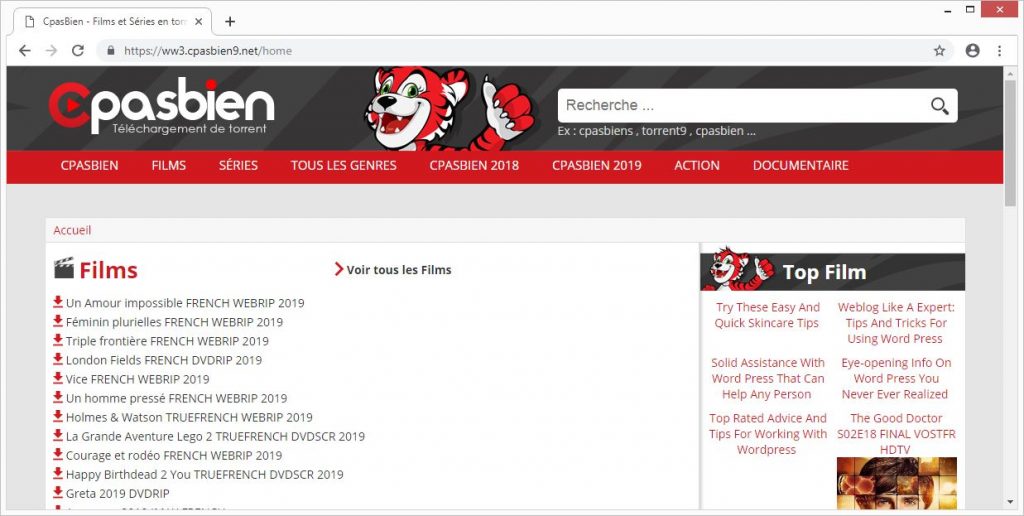Click the padlock icon in address bar
Image resolution: width=1024 pixels, height=516 pixels.
click(110, 51)
